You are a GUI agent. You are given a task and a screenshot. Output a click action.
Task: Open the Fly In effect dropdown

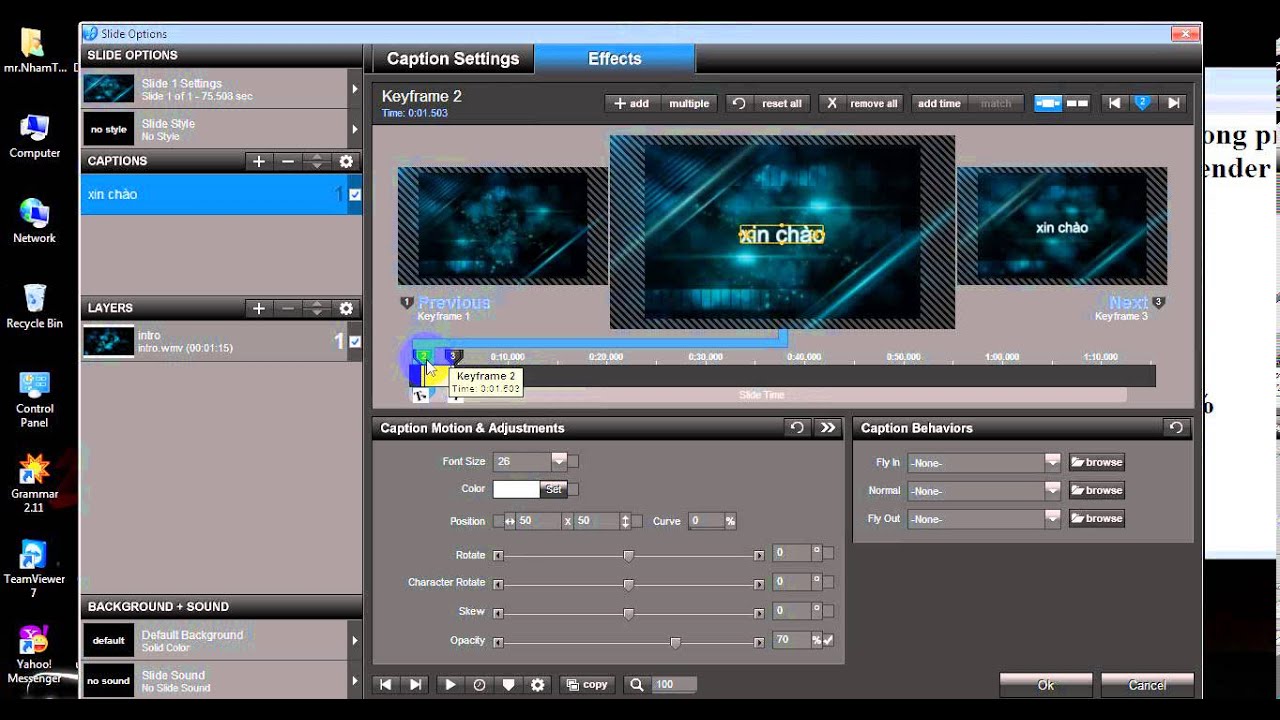(1052, 462)
